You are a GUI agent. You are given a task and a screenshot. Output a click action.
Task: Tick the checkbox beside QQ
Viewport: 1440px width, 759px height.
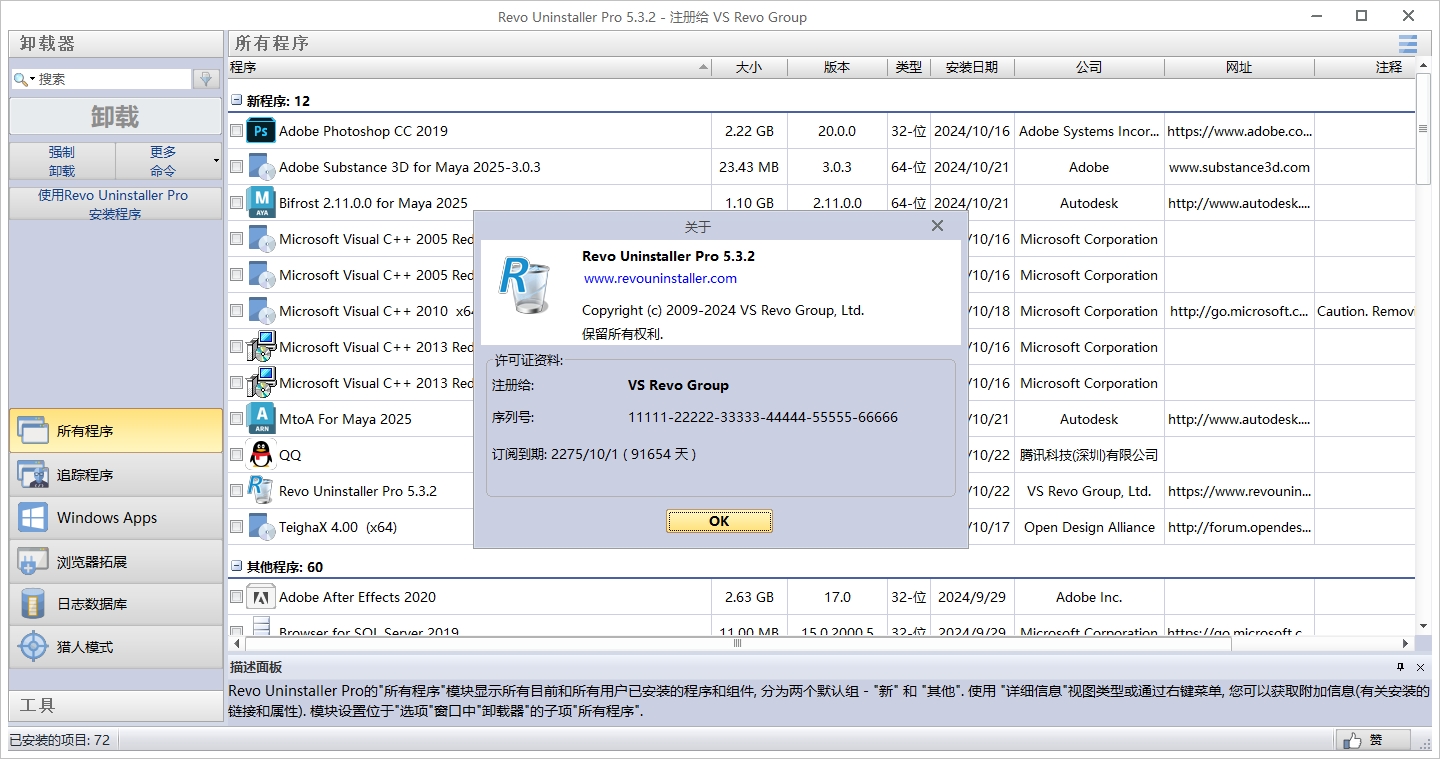(236, 455)
